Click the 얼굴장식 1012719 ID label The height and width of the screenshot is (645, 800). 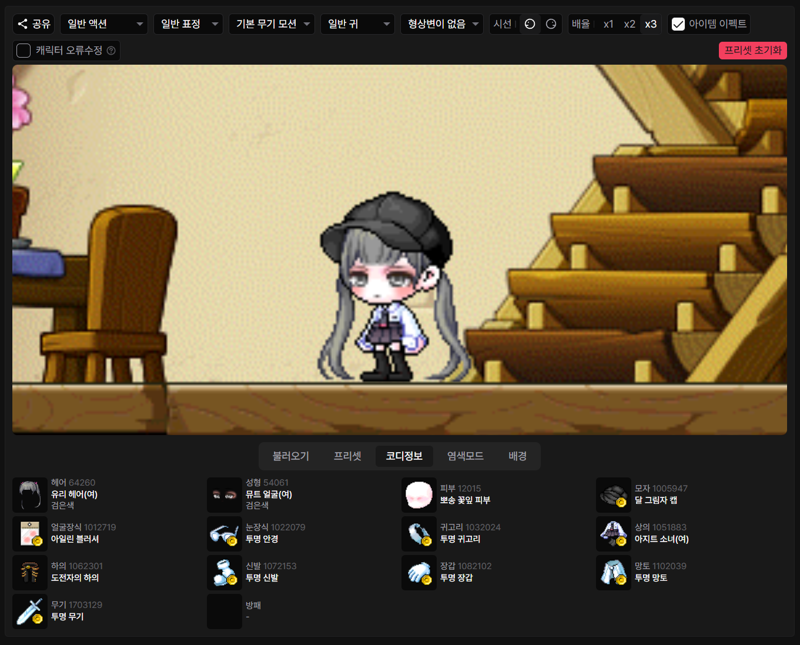[x=83, y=527]
